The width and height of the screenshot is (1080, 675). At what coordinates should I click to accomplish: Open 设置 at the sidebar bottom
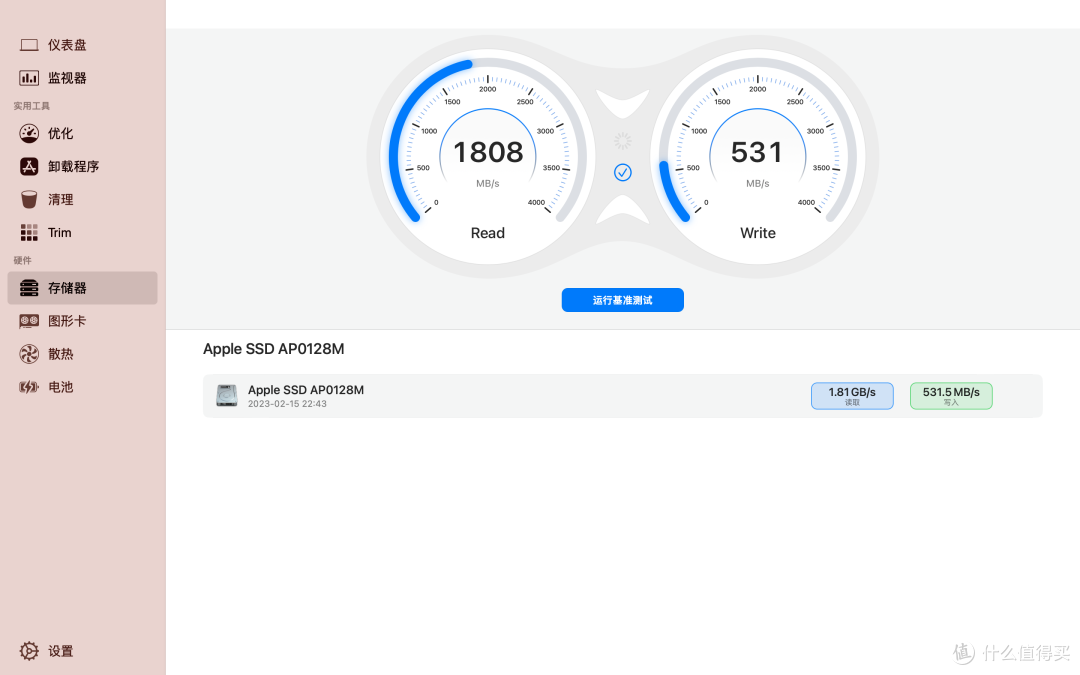coord(83,651)
